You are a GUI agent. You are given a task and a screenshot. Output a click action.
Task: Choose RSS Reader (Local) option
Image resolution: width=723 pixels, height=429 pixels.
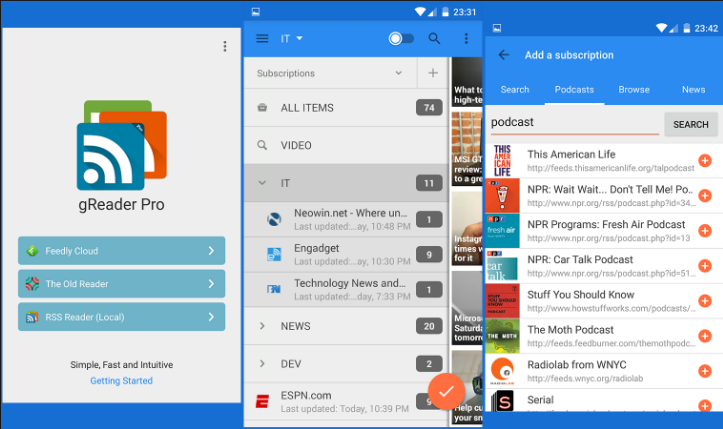tap(122, 317)
